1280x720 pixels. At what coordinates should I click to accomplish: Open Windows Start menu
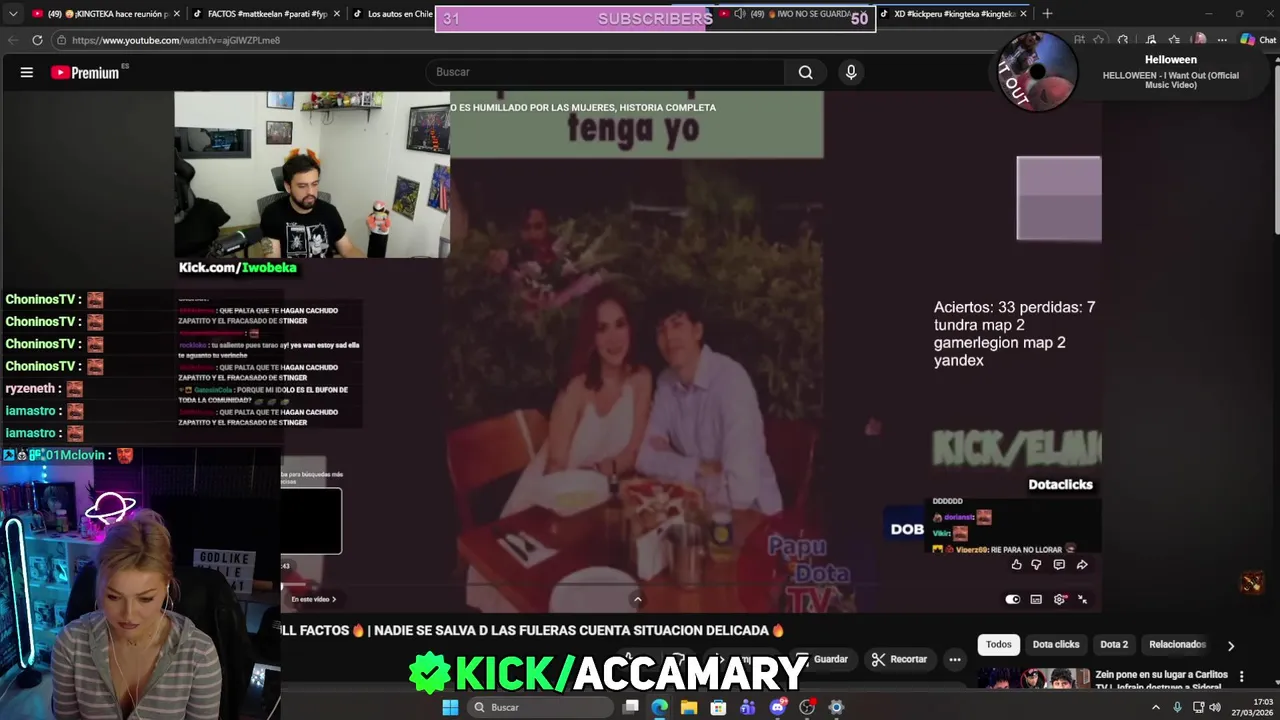[450, 707]
